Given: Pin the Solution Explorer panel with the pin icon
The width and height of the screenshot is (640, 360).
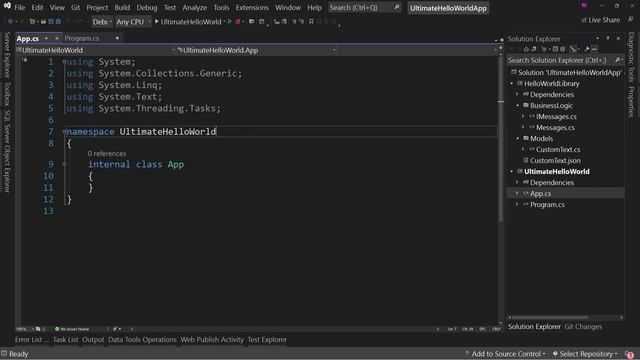Looking at the screenshot, I should point(608,38).
